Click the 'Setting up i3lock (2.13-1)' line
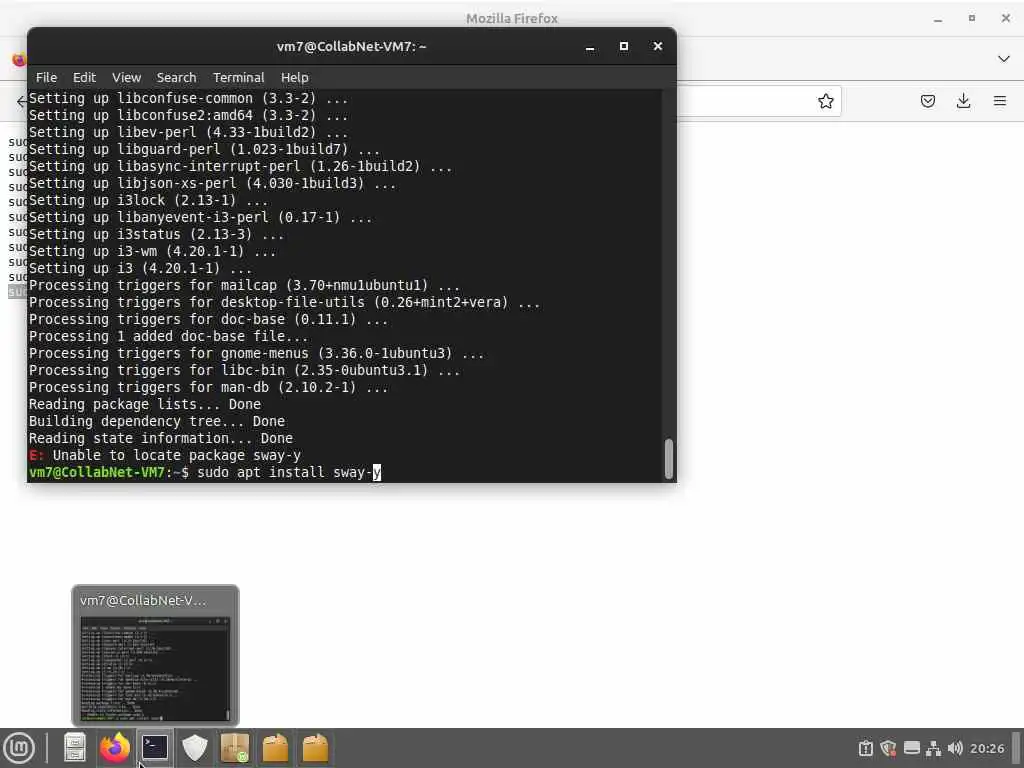1024x768 pixels. (x=148, y=200)
